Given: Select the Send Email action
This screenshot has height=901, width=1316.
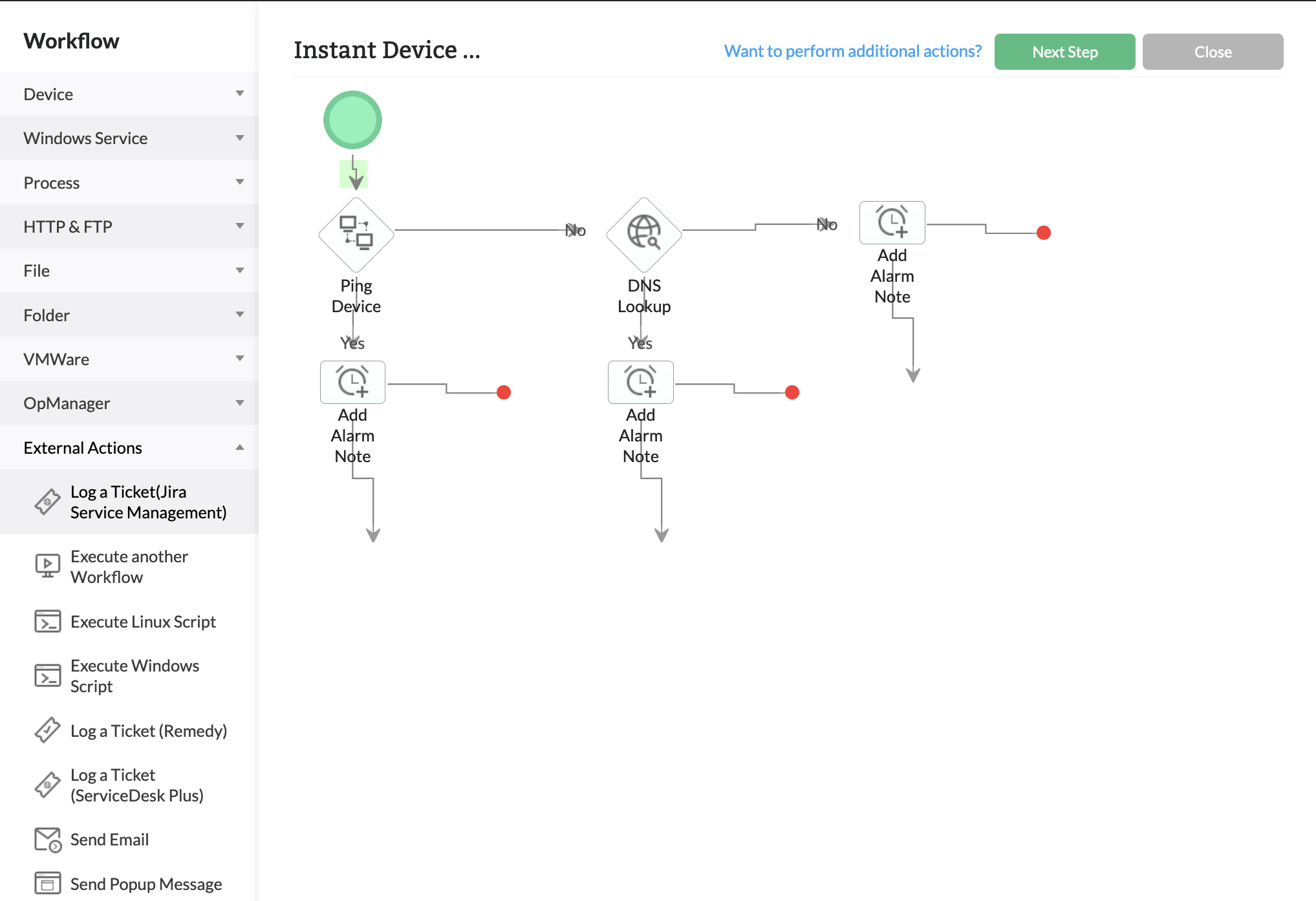Looking at the screenshot, I should click(109, 839).
